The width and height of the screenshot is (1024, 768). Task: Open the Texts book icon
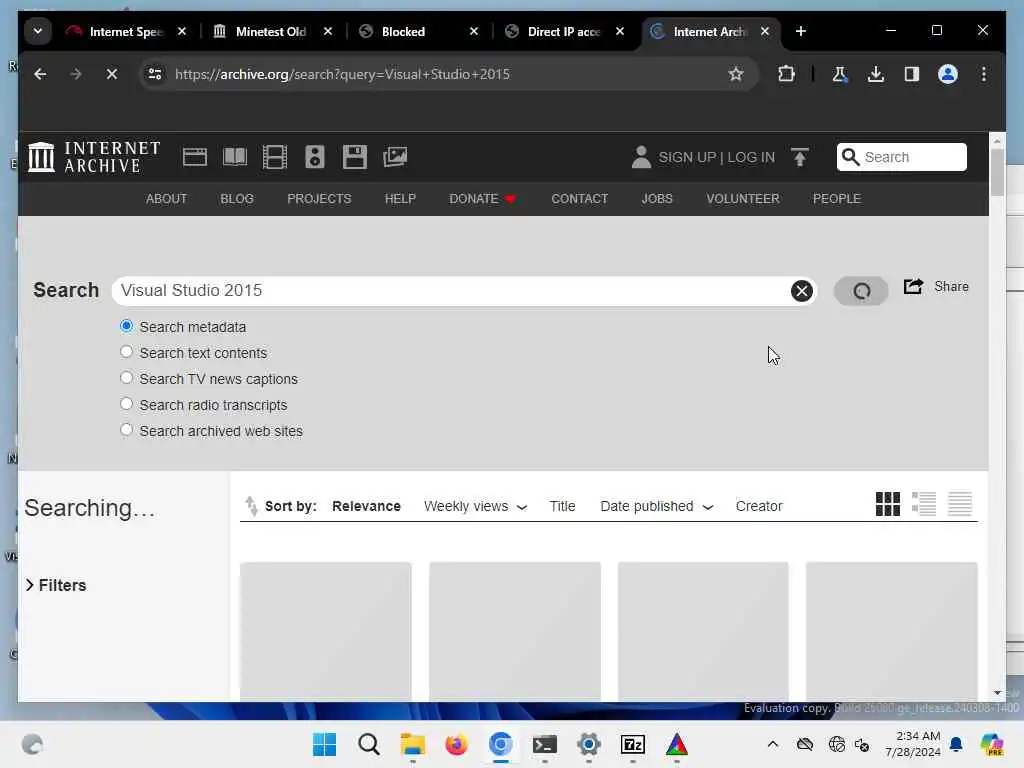click(x=235, y=157)
